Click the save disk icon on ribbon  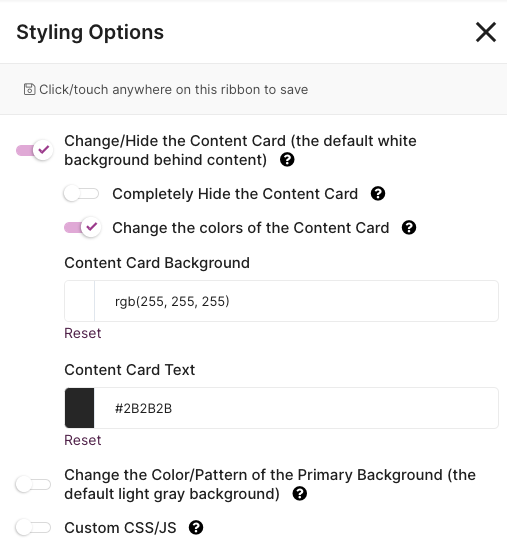coord(29,89)
